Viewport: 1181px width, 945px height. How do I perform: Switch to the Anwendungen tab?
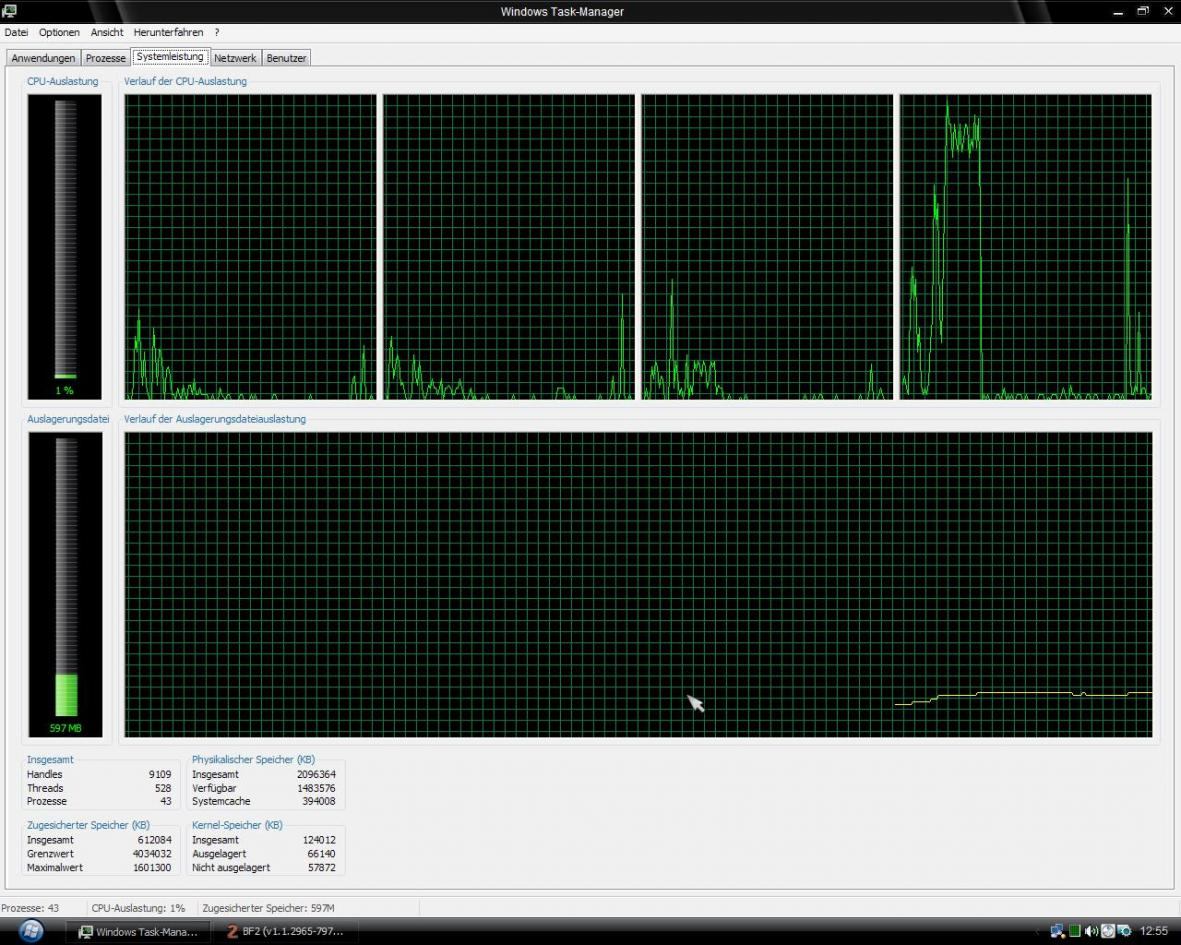(43, 58)
